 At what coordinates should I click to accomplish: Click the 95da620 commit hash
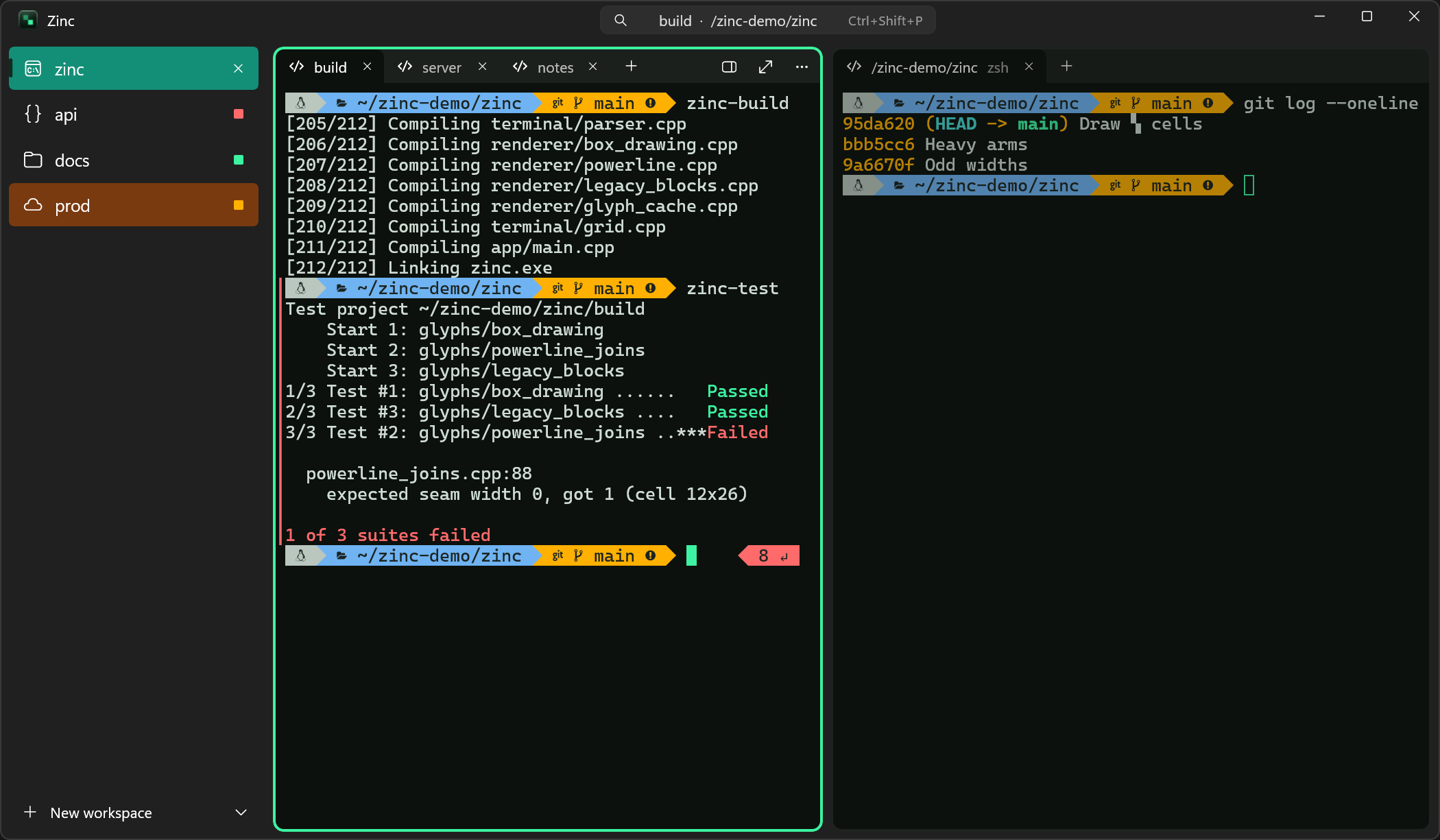[878, 124]
